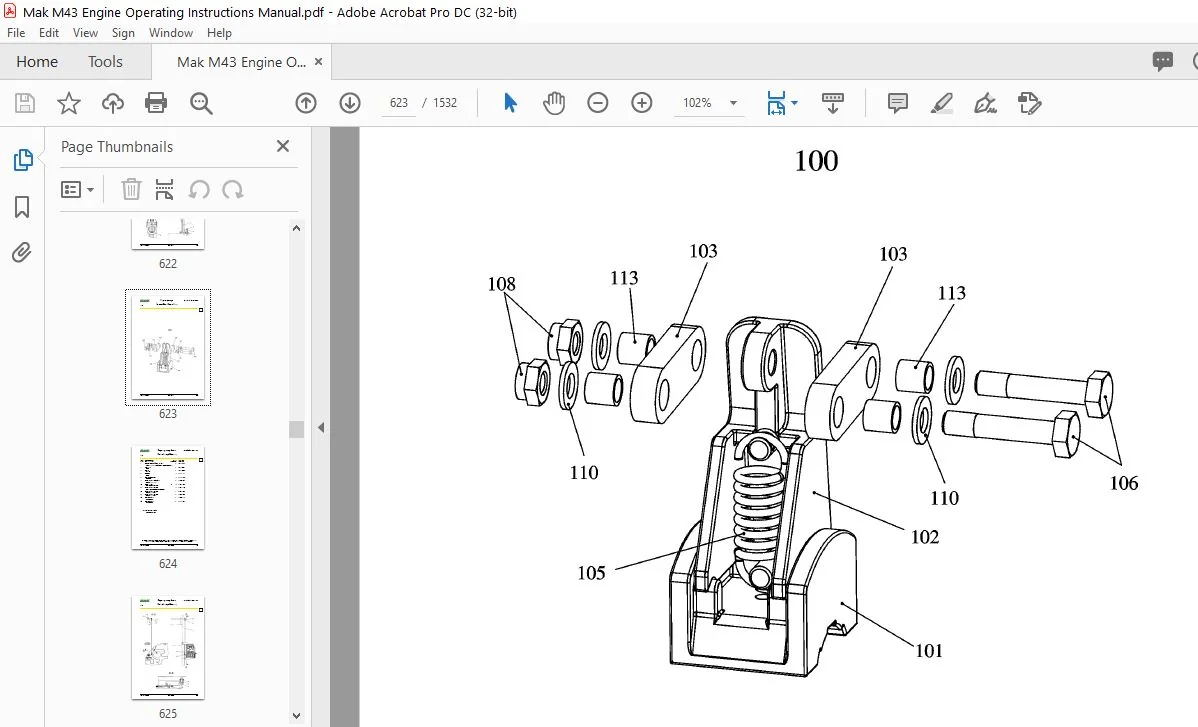Viewport: 1198px width, 727px height.
Task: Switch to the Tools tab
Action: tap(105, 62)
